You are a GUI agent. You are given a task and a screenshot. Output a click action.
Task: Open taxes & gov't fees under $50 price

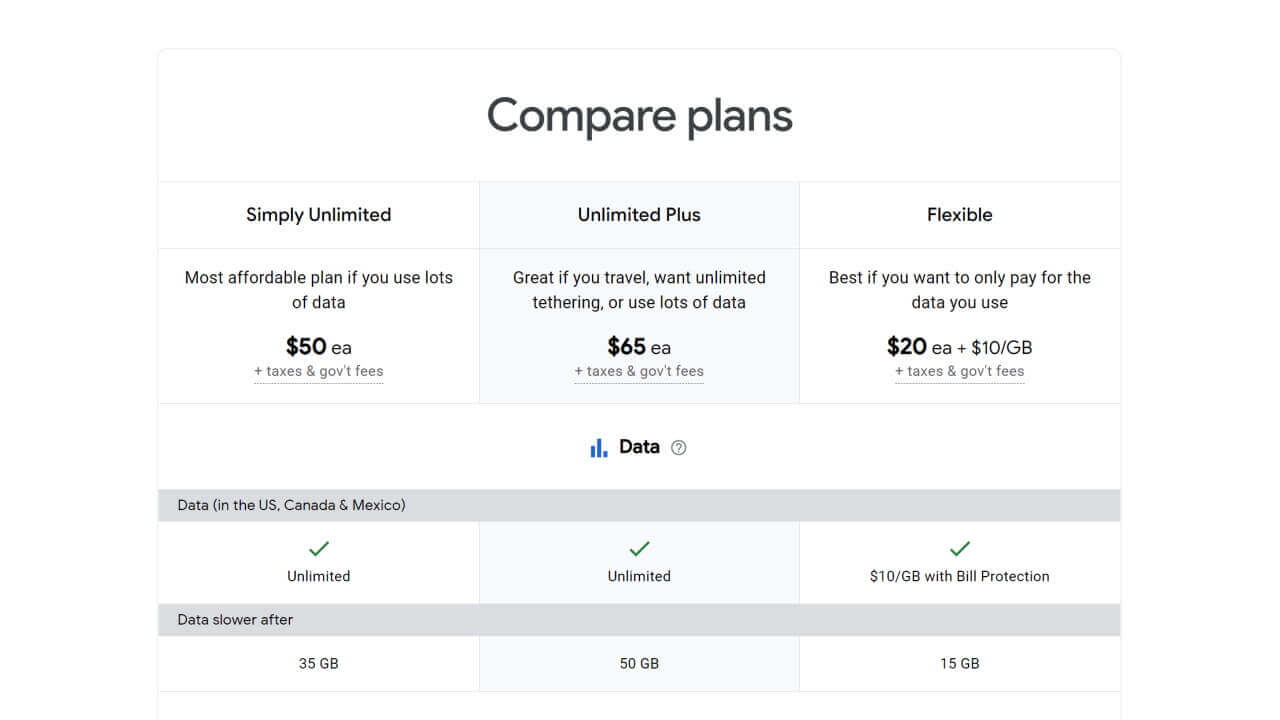[318, 371]
